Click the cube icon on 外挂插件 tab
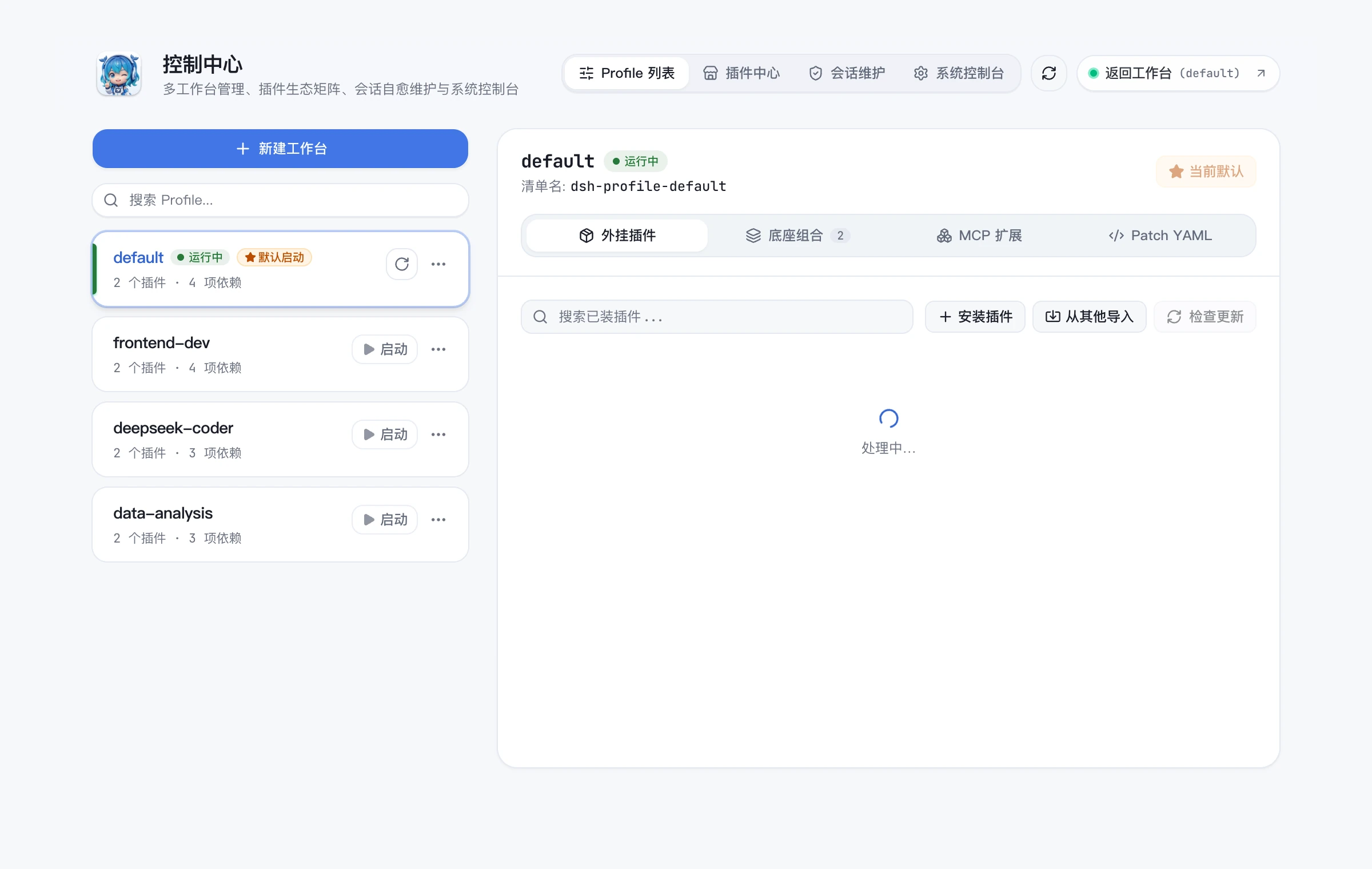1372x869 pixels. click(587, 236)
